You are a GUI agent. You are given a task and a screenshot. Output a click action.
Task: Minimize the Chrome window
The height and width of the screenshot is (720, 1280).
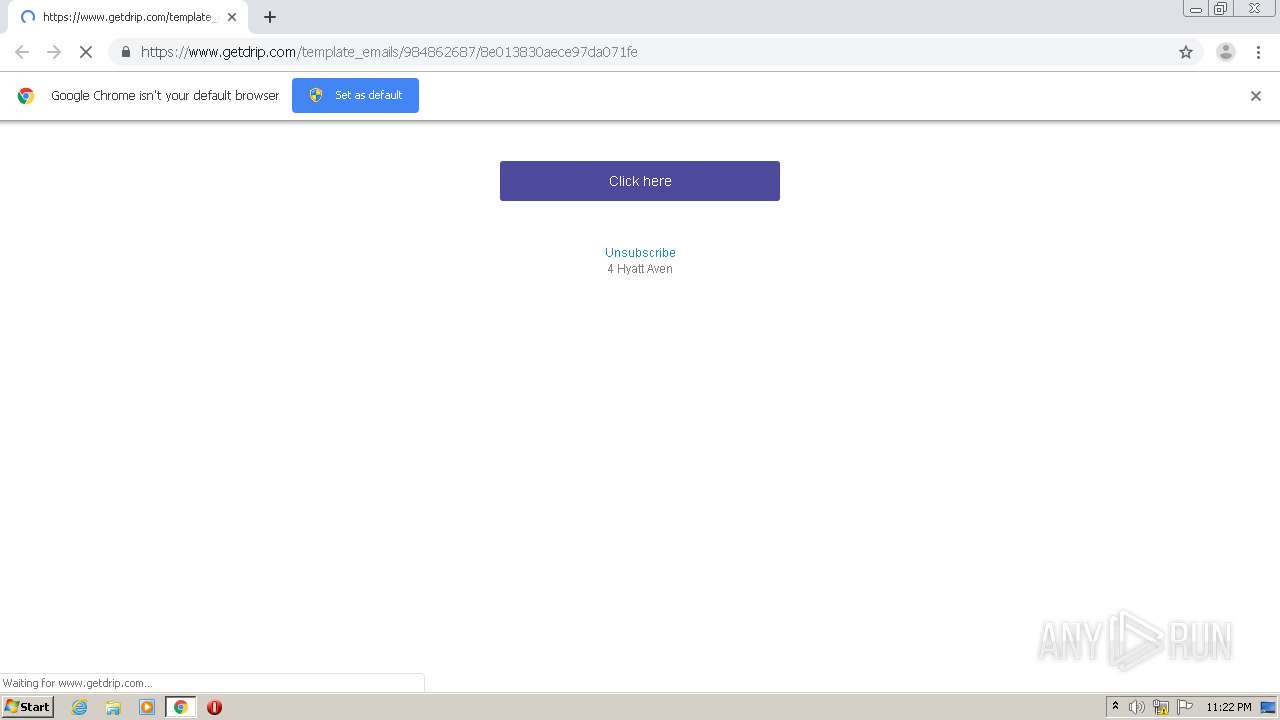click(x=1196, y=8)
